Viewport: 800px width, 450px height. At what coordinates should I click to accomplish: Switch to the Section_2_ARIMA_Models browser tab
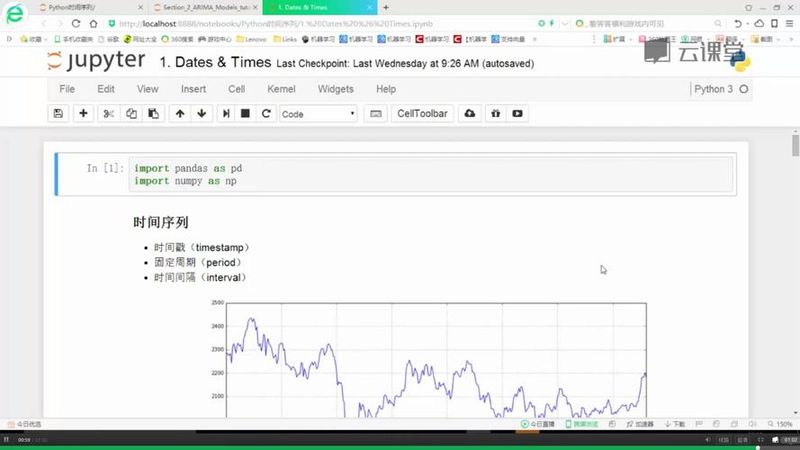(x=206, y=8)
